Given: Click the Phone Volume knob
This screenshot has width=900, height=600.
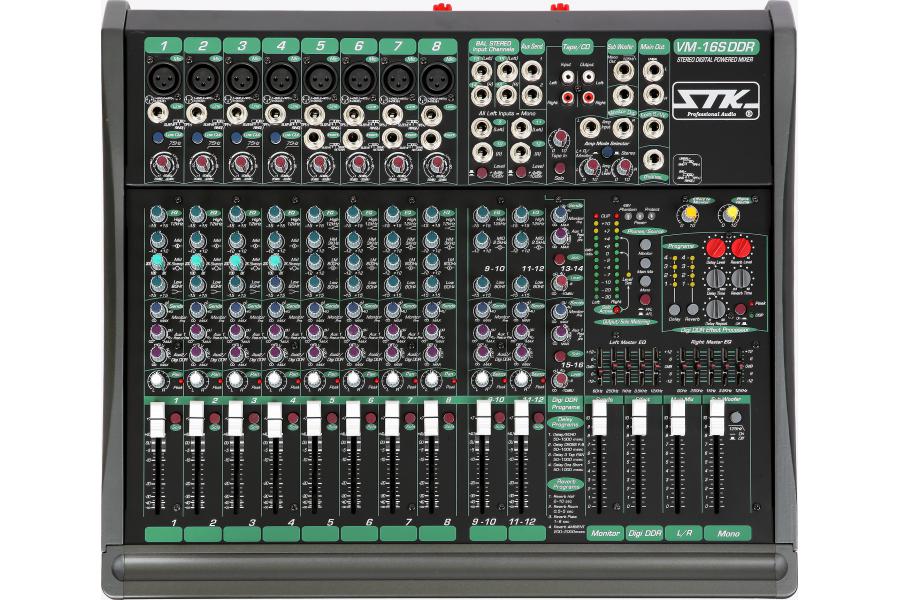Looking at the screenshot, I should click(730, 213).
